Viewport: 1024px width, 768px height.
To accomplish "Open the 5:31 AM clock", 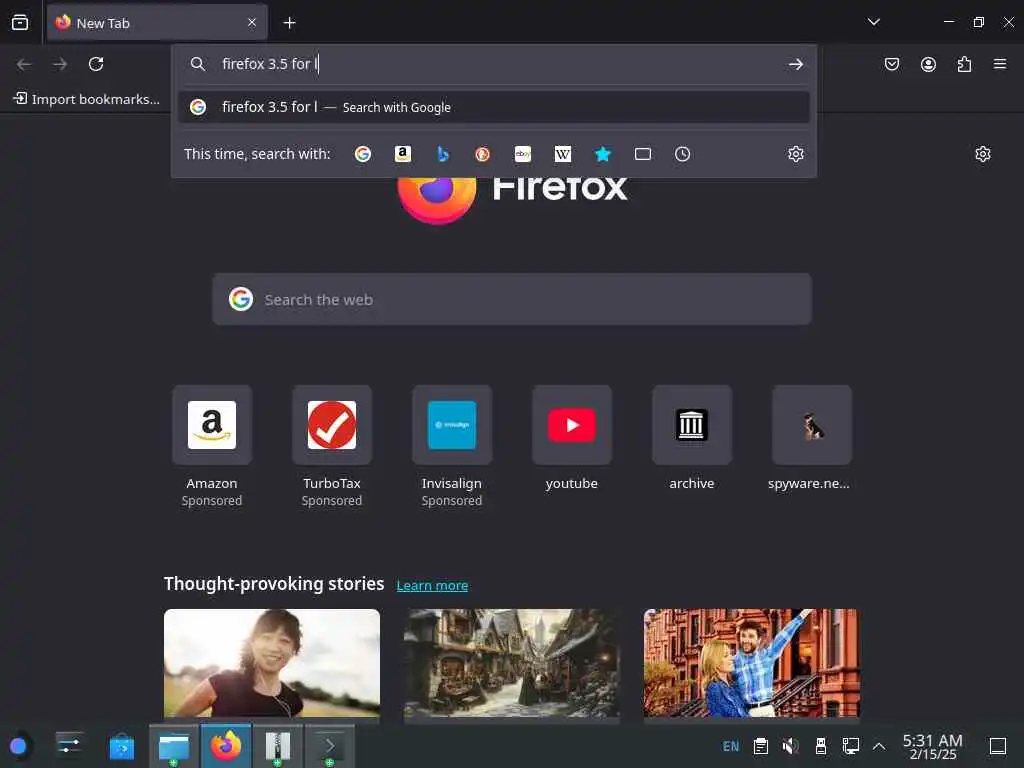I will click(933, 746).
